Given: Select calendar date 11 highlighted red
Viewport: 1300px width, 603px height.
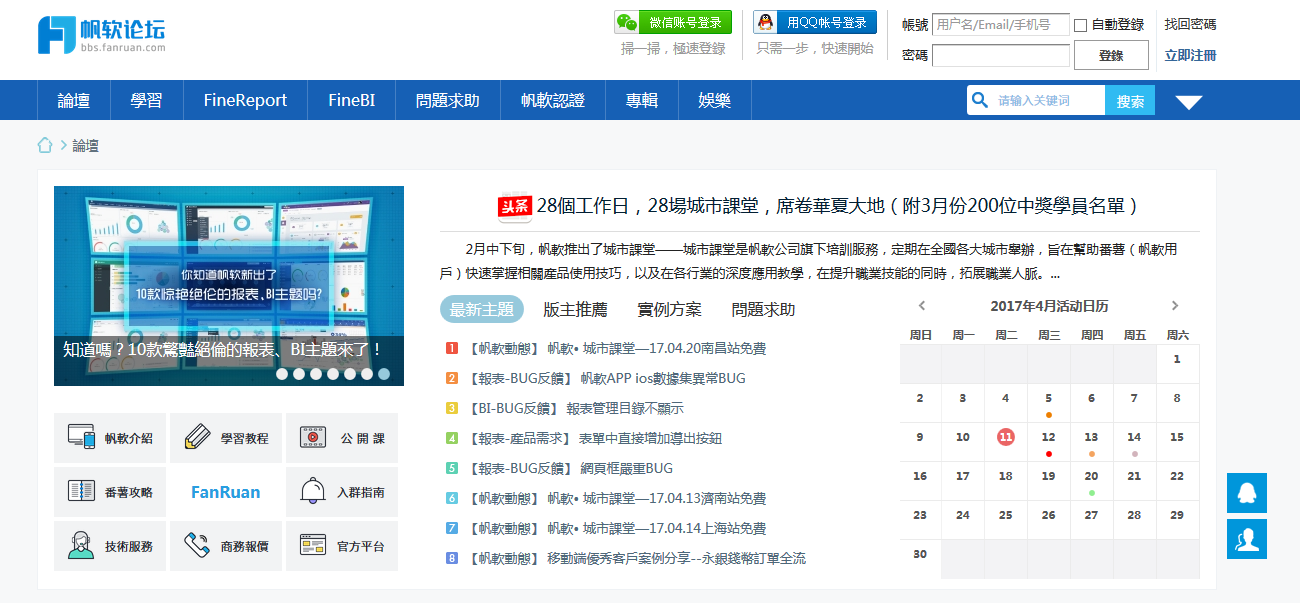Looking at the screenshot, I should point(1006,437).
